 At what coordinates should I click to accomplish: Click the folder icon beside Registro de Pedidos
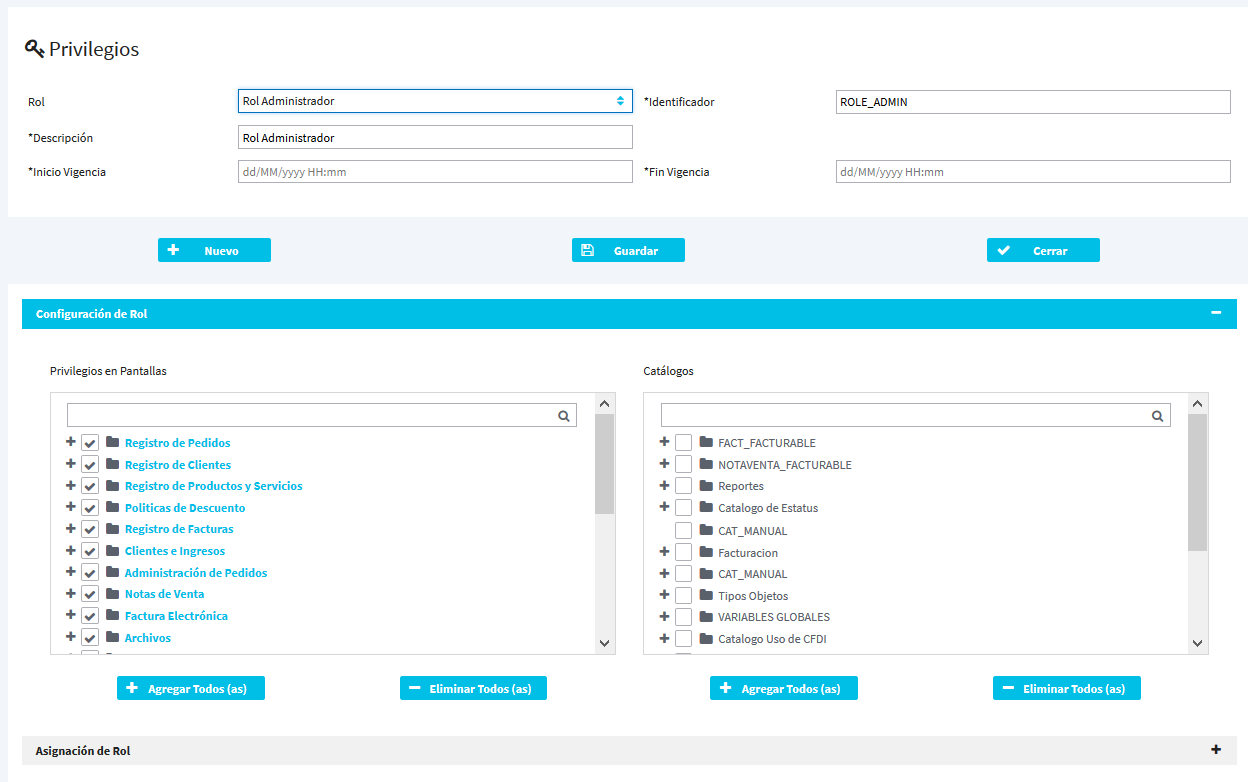pos(112,443)
